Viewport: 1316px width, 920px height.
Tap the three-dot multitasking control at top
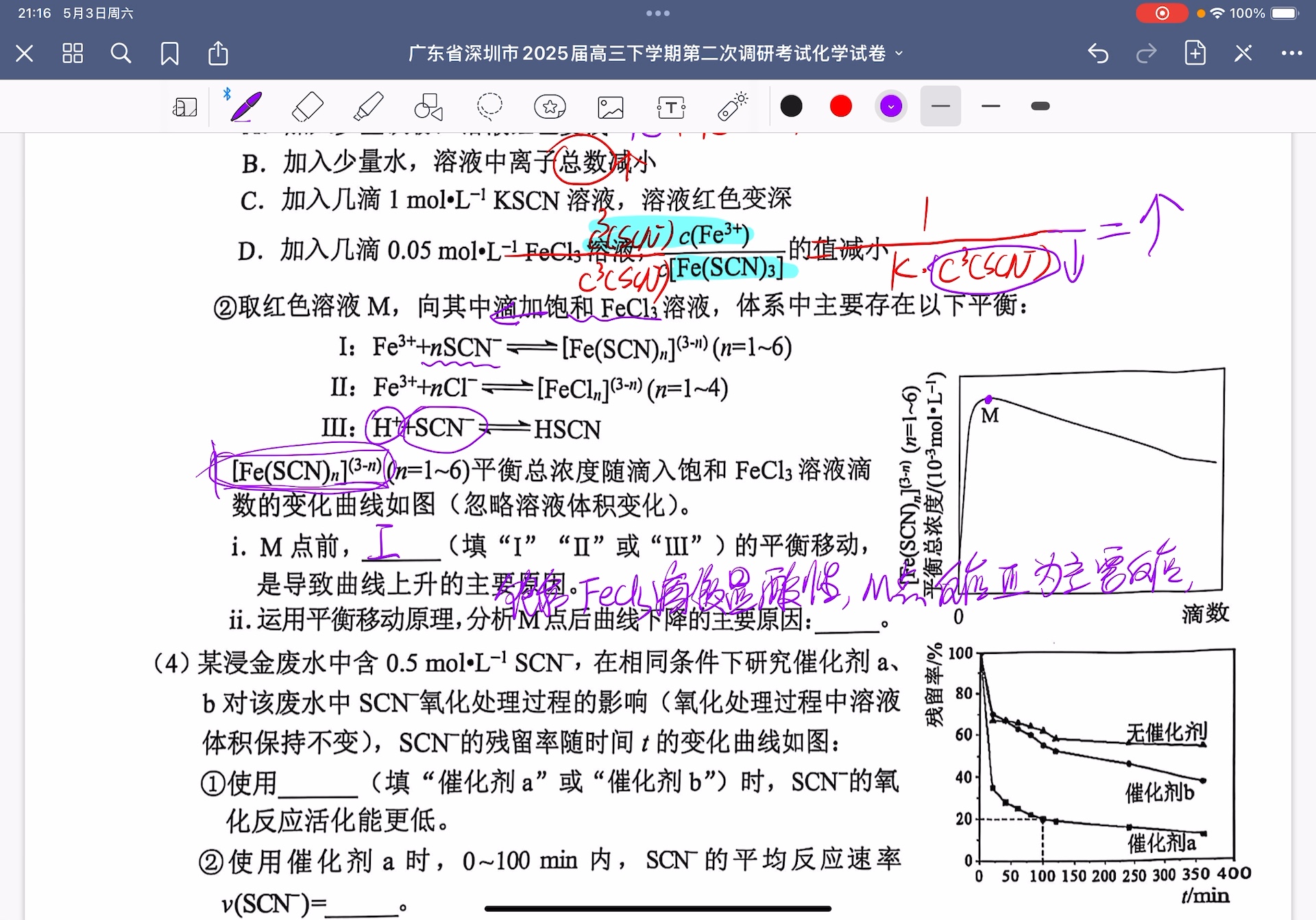[x=658, y=13]
